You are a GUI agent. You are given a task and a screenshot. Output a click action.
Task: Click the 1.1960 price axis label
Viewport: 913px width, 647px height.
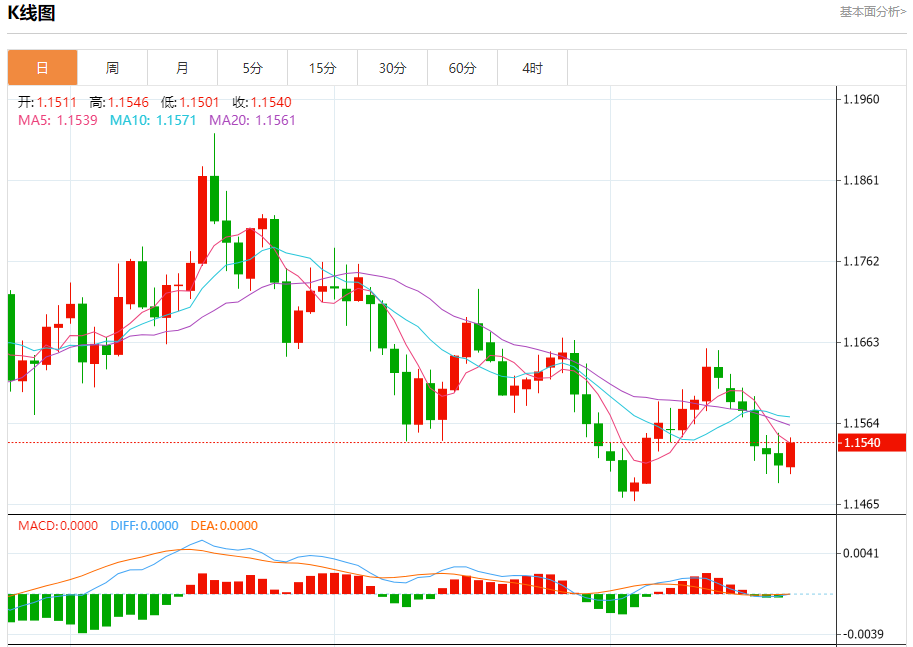point(861,100)
